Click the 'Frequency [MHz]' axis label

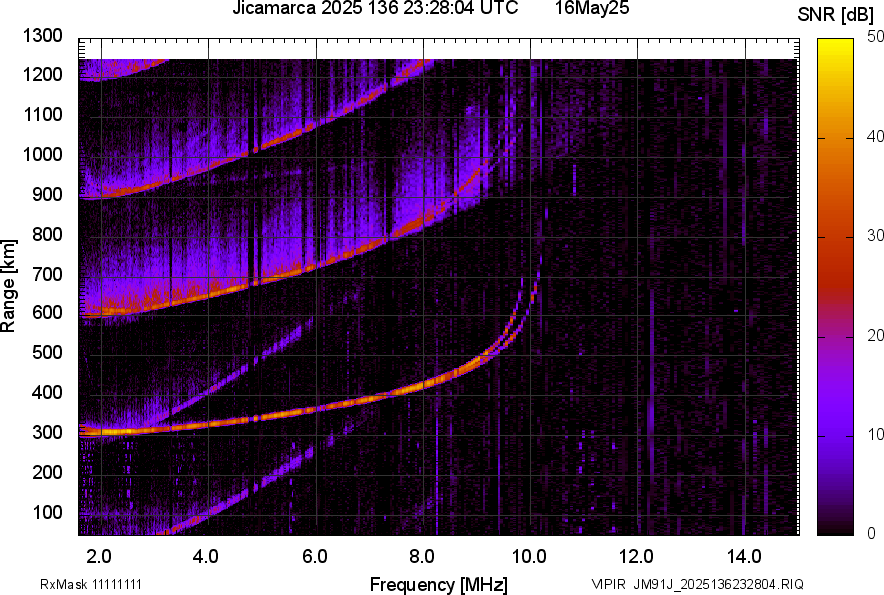click(439, 584)
